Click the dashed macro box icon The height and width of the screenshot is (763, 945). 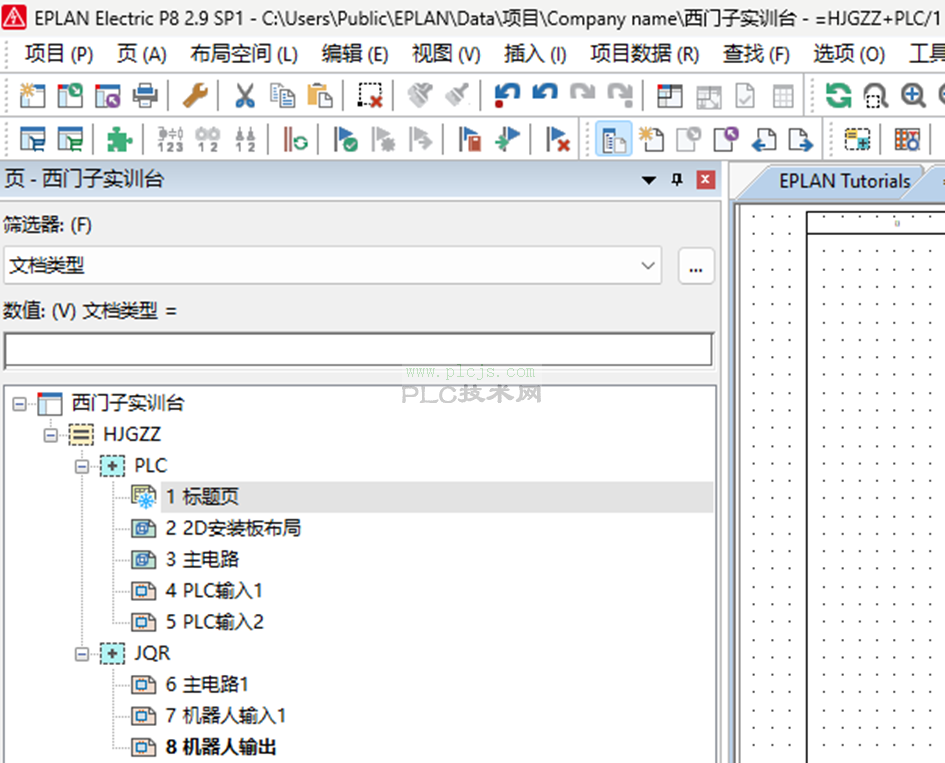coord(856,139)
